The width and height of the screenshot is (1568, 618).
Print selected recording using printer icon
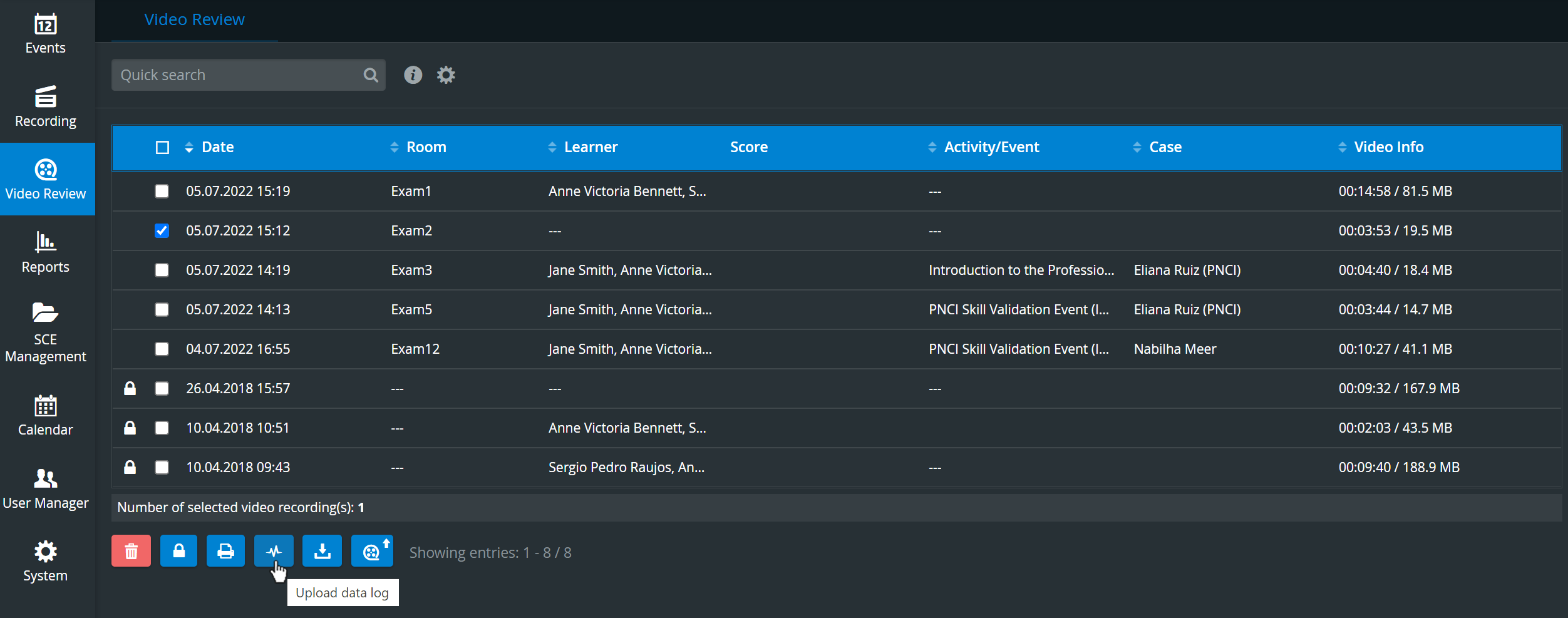coord(225,551)
